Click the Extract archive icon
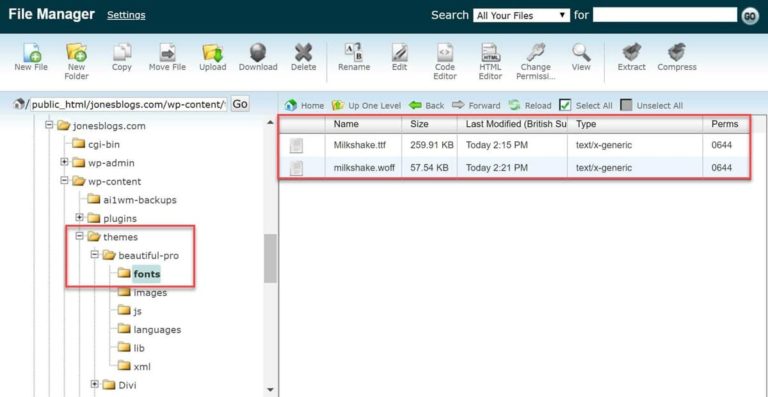 pos(632,52)
